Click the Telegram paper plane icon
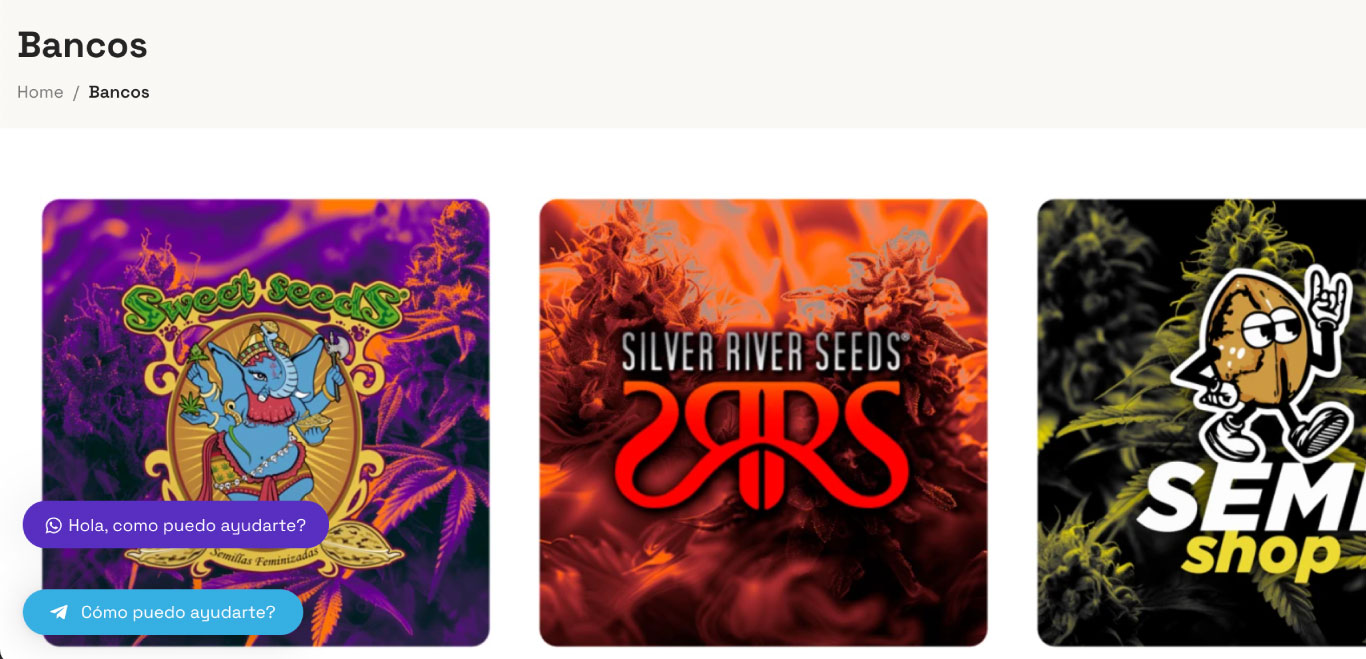 coord(60,612)
